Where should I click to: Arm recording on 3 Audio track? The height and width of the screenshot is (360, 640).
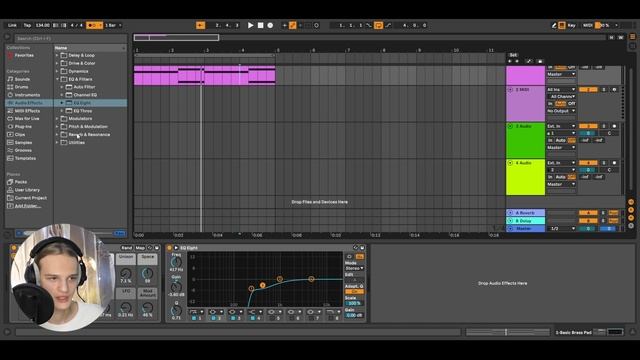pyautogui.click(x=614, y=126)
